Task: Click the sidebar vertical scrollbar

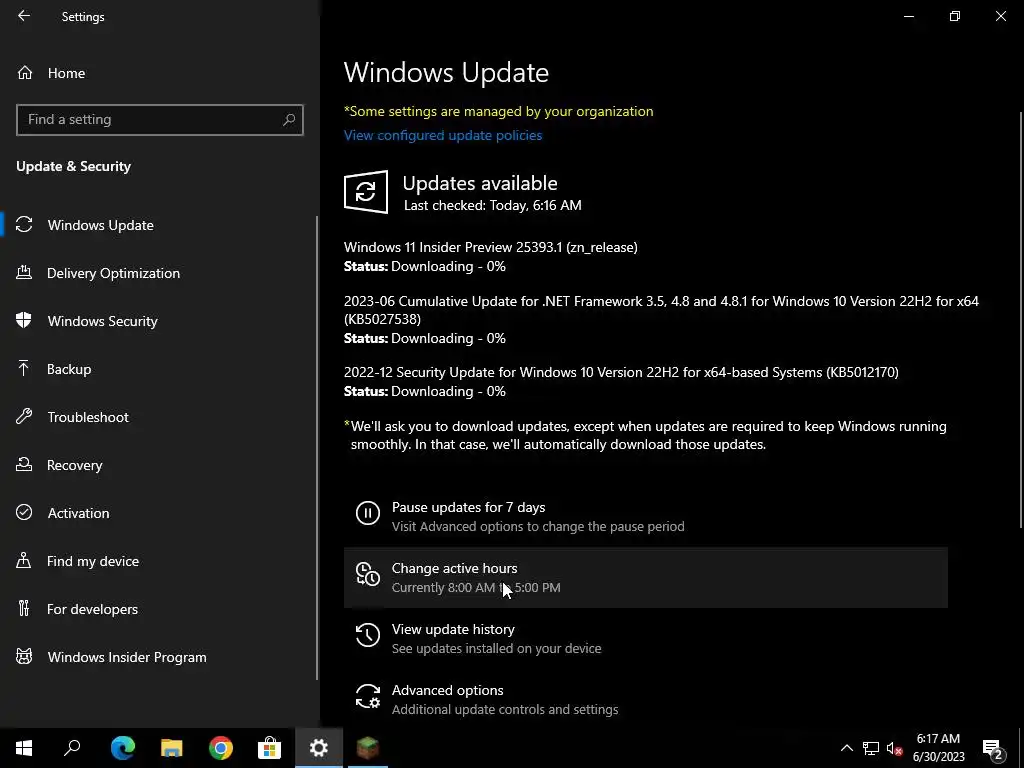Action: click(x=317, y=448)
